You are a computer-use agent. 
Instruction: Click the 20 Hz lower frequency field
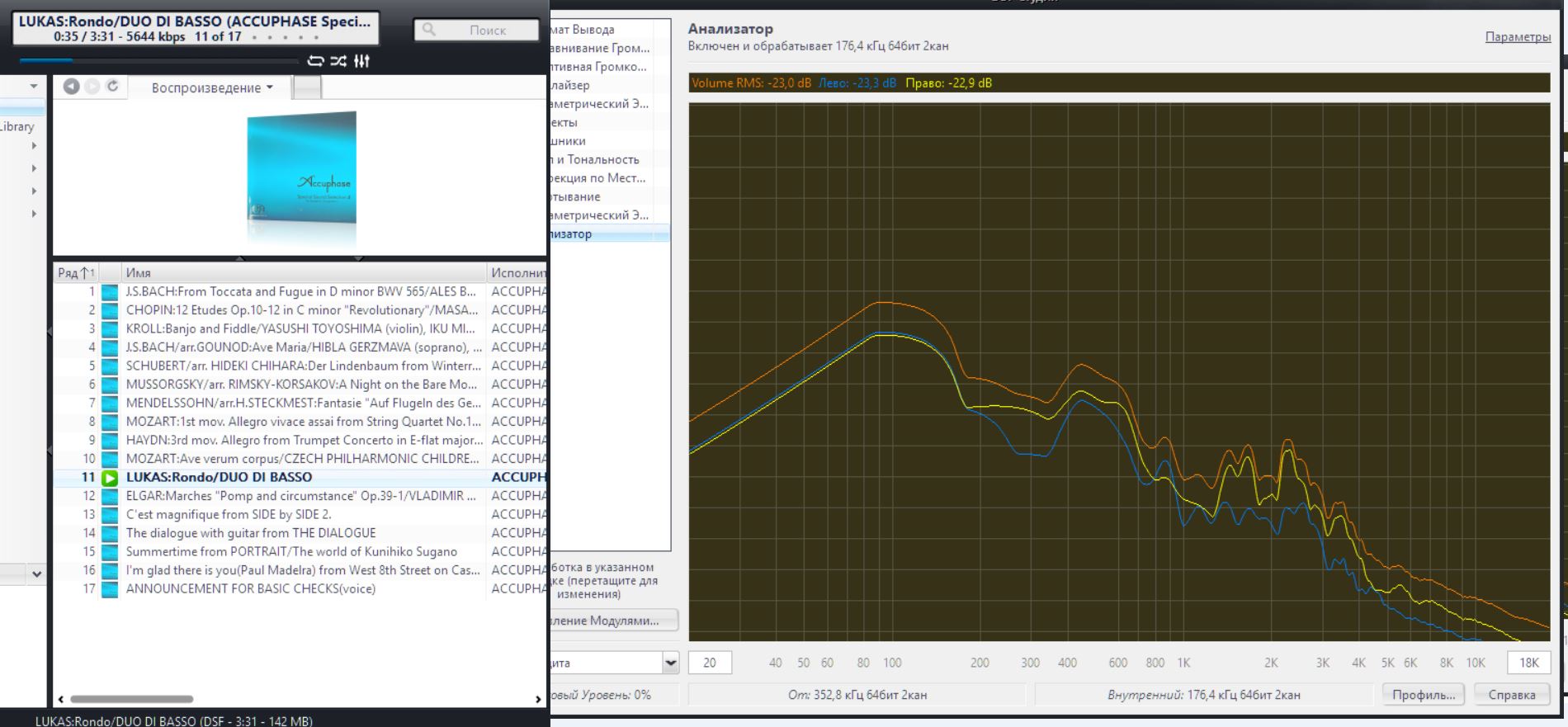(x=710, y=663)
